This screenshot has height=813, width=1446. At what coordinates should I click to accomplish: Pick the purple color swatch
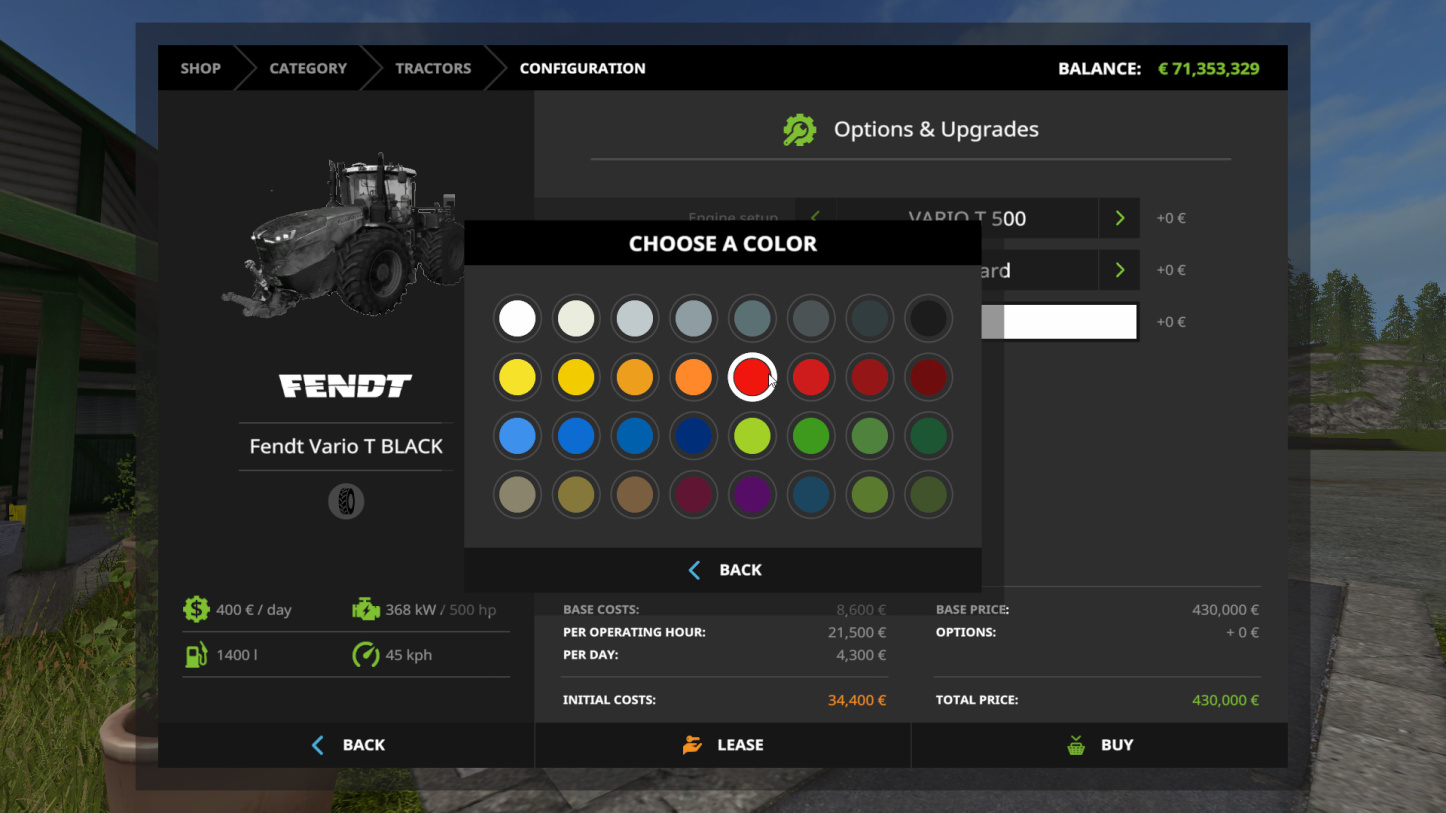coord(752,495)
